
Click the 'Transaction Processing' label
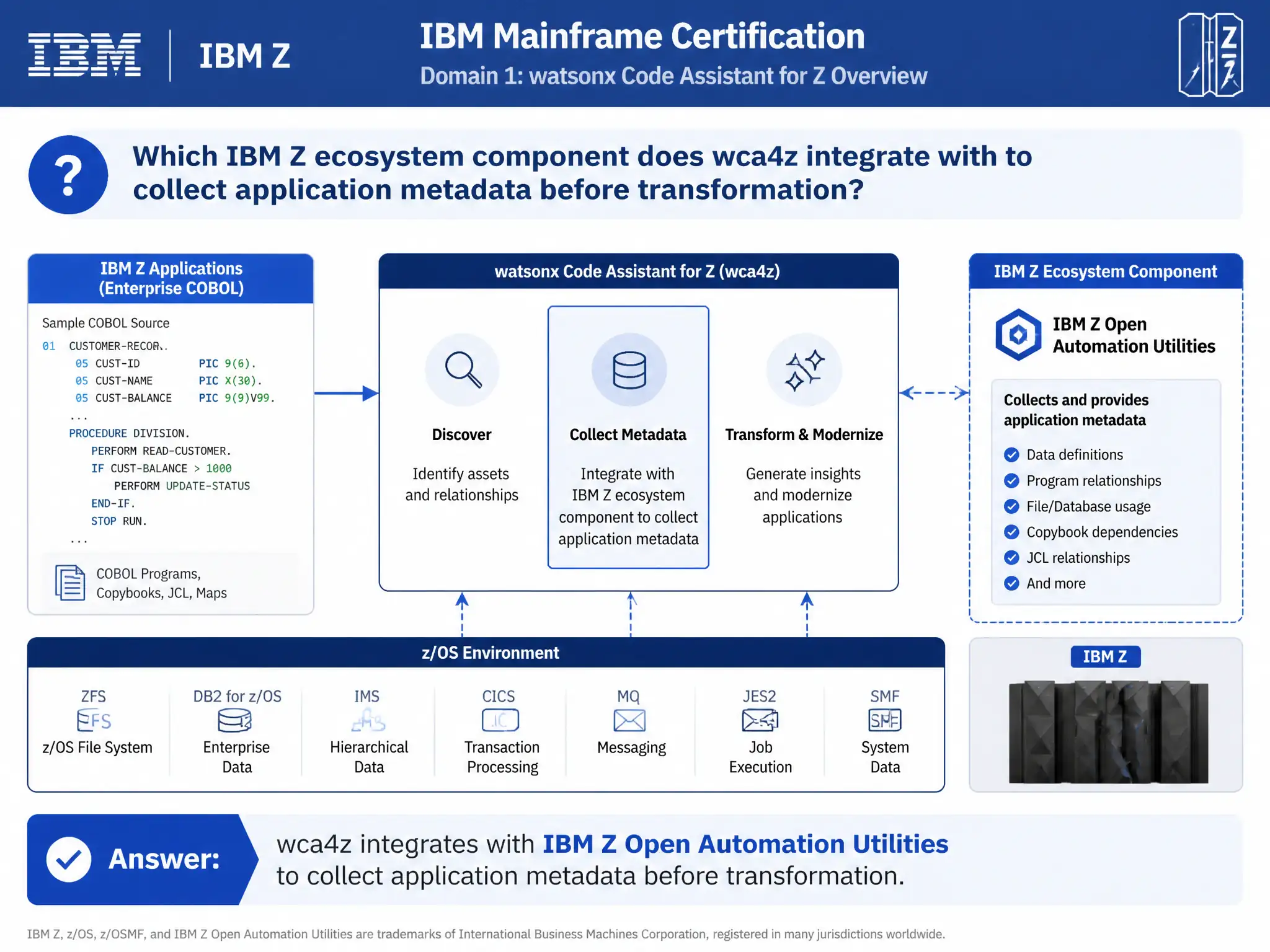502,757
